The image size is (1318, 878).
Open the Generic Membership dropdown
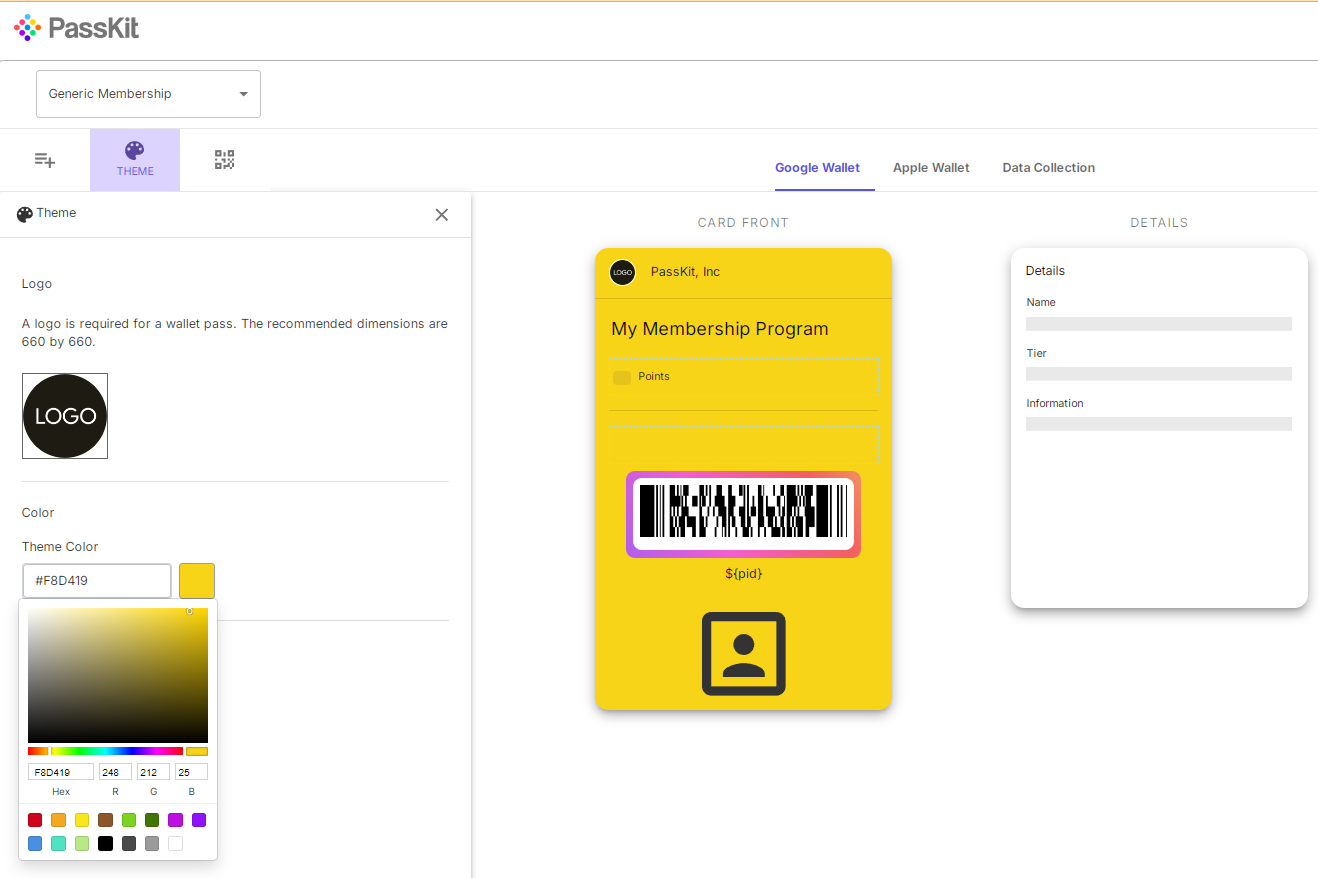click(148, 94)
